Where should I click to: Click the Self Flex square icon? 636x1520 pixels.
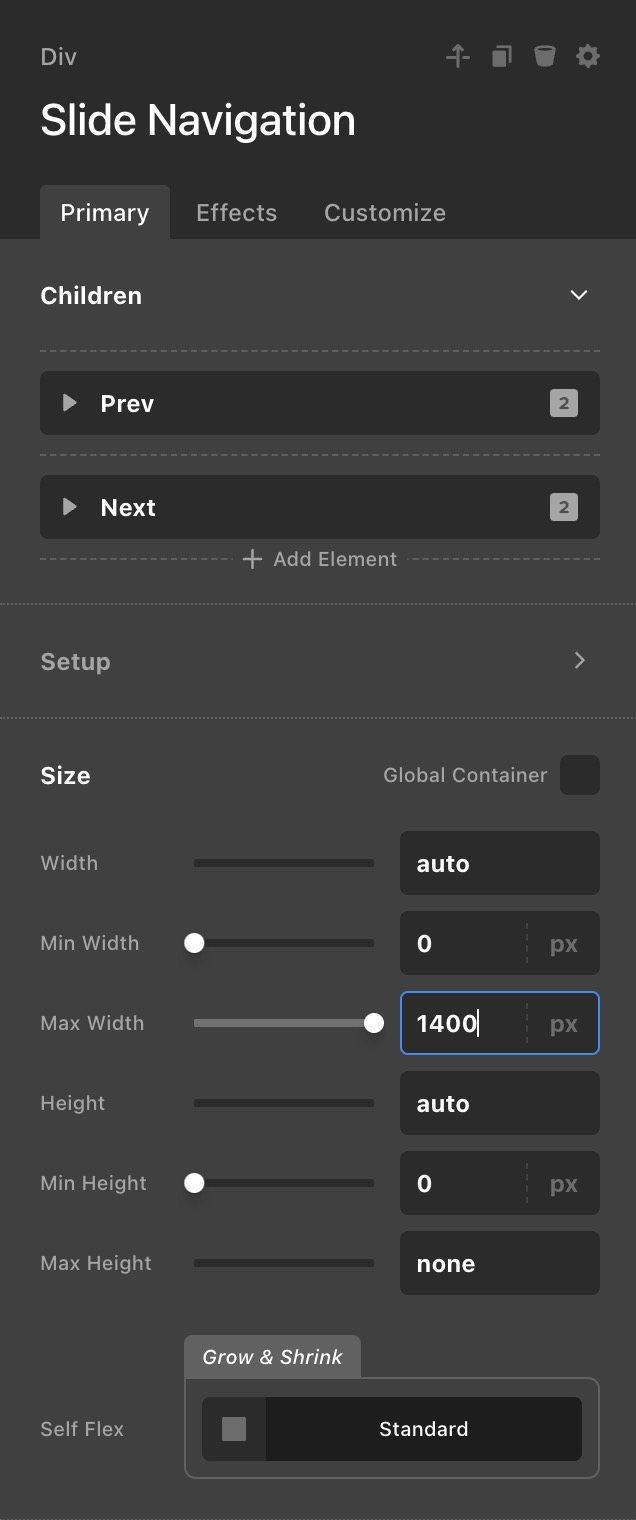click(234, 1429)
